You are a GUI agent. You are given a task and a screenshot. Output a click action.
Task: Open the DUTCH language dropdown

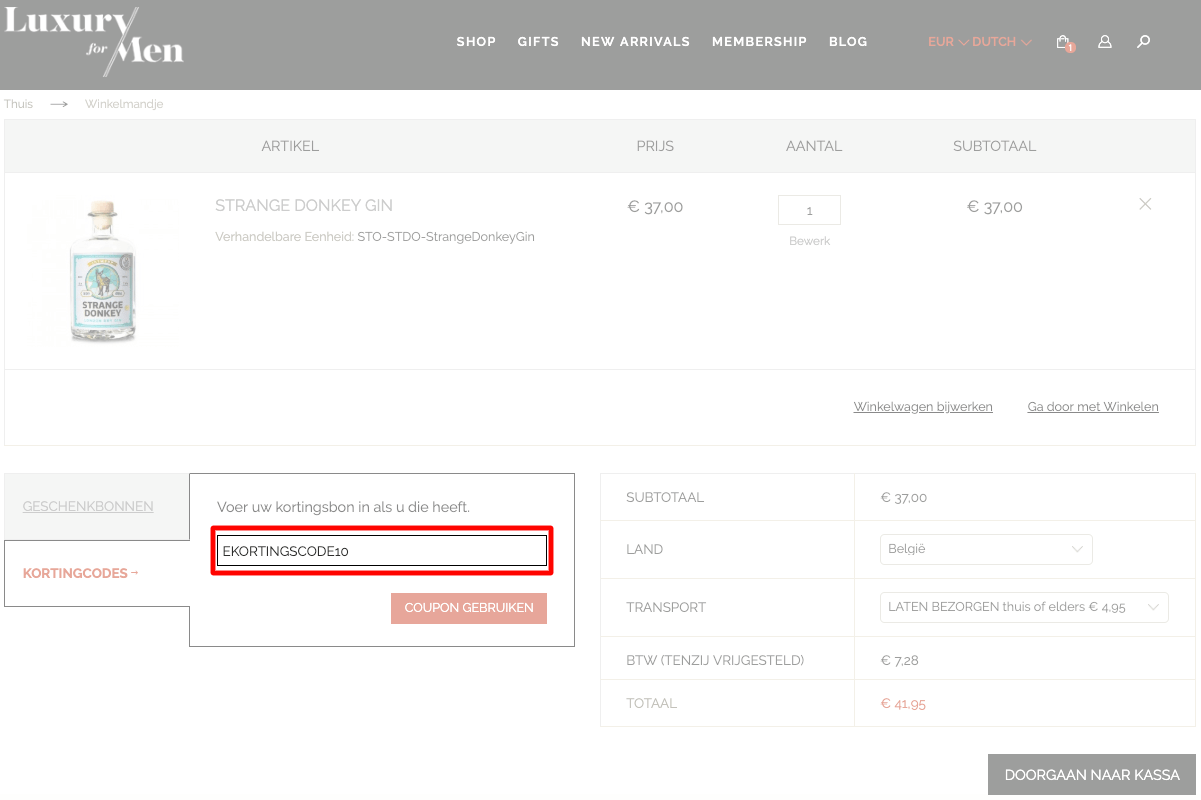1001,42
